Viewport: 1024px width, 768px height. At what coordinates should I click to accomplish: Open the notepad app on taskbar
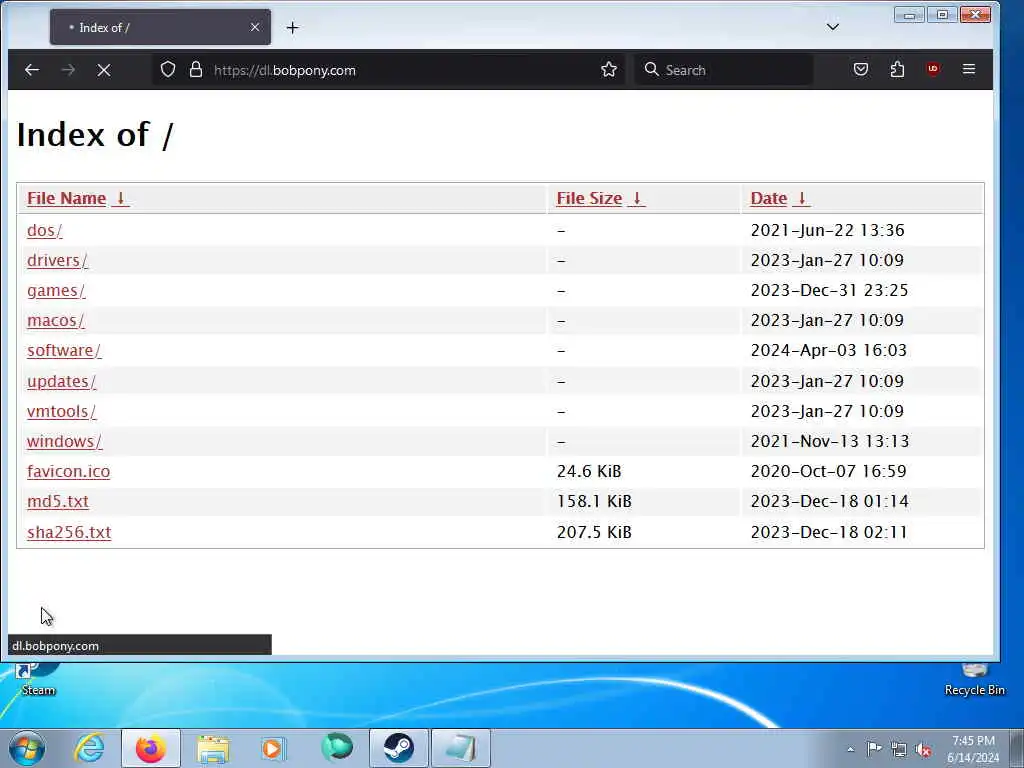coord(460,748)
